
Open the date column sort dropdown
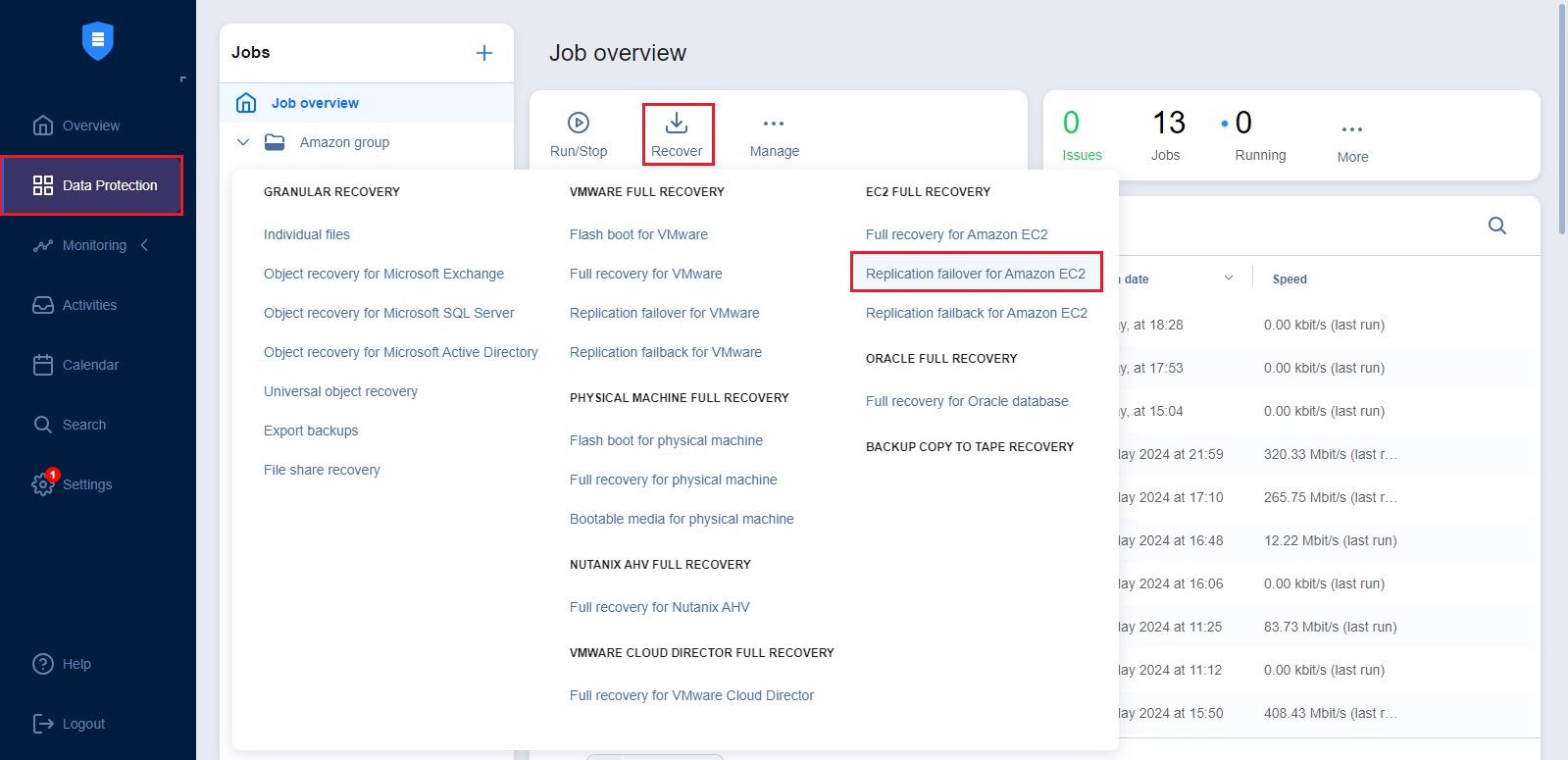(x=1228, y=279)
